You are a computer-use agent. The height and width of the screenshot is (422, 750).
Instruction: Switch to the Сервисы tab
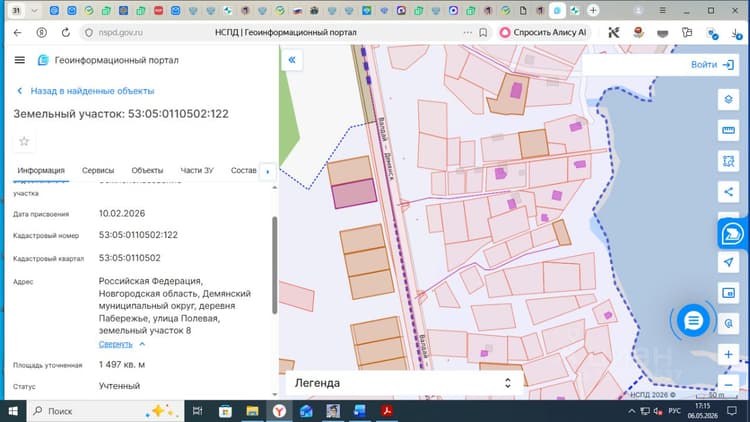coord(98,170)
